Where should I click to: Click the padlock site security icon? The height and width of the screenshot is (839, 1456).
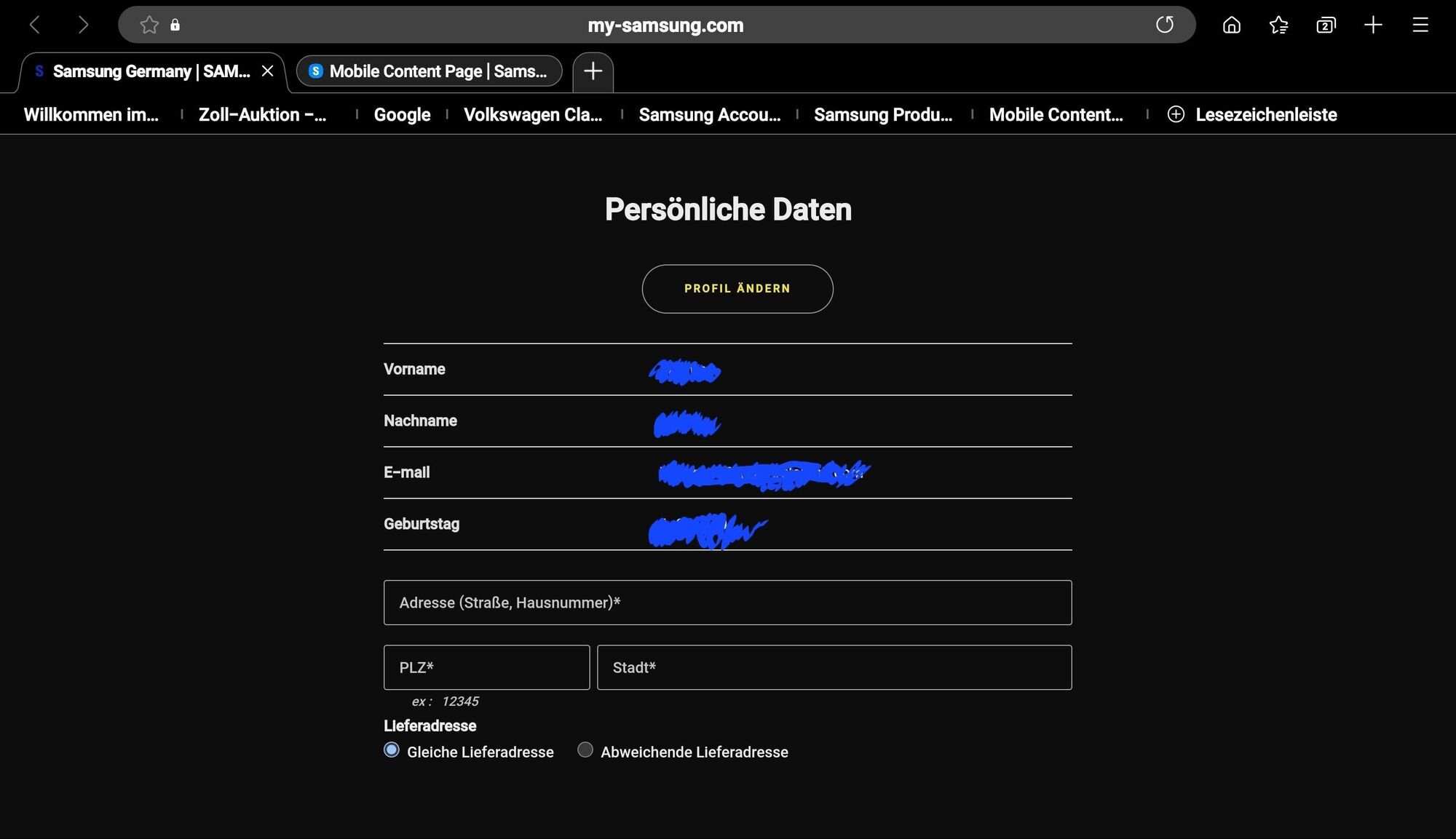pos(175,25)
